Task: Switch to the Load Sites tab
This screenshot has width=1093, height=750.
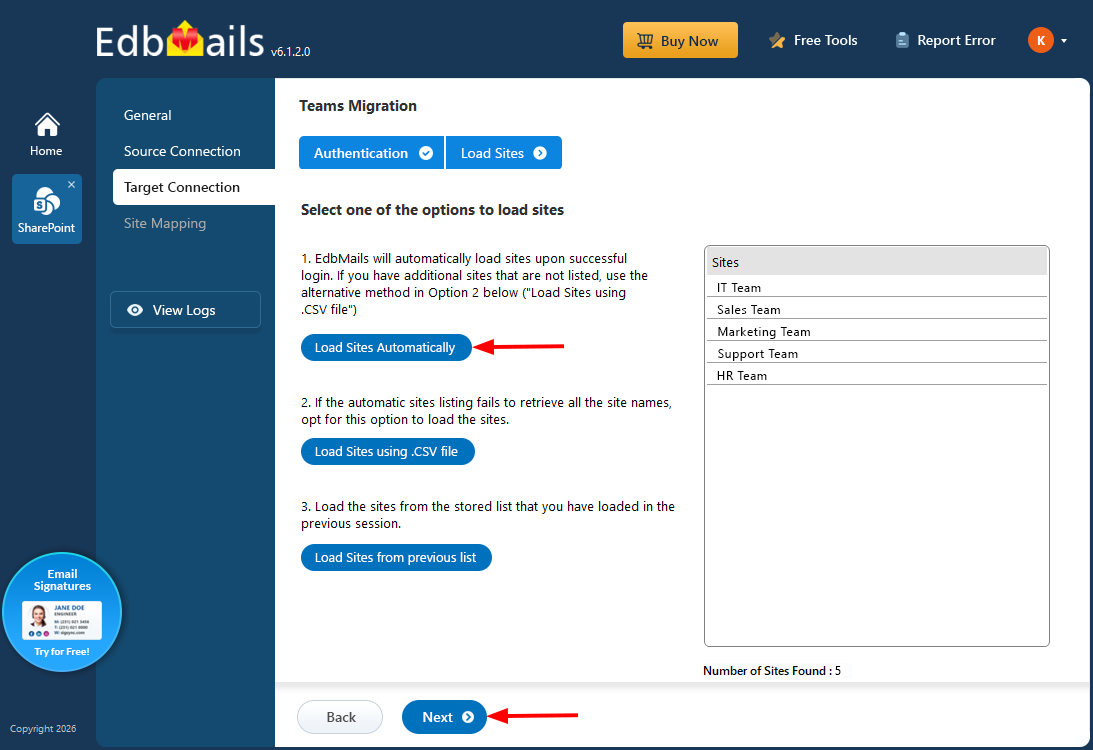Action: 503,153
